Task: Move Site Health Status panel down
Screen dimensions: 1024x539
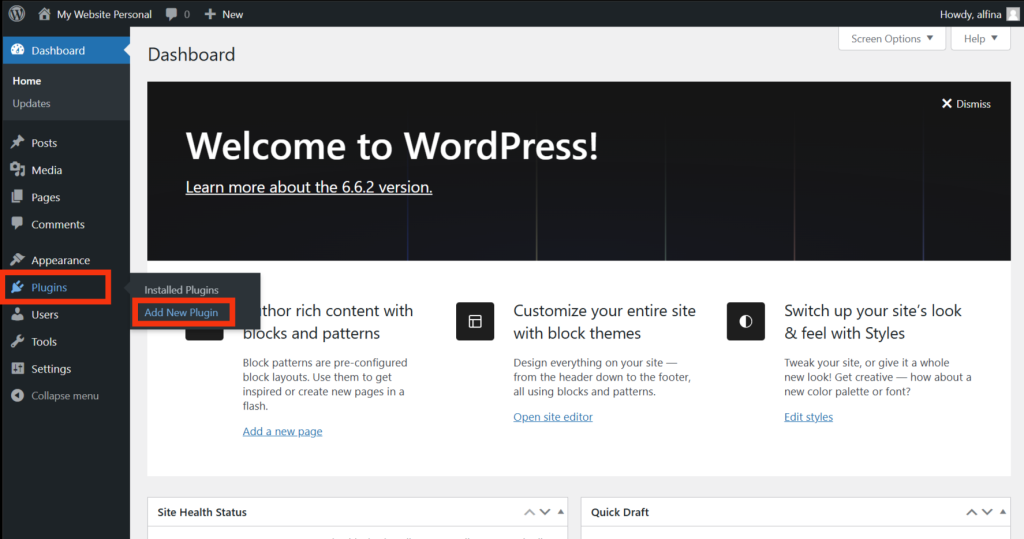Action: click(x=544, y=512)
